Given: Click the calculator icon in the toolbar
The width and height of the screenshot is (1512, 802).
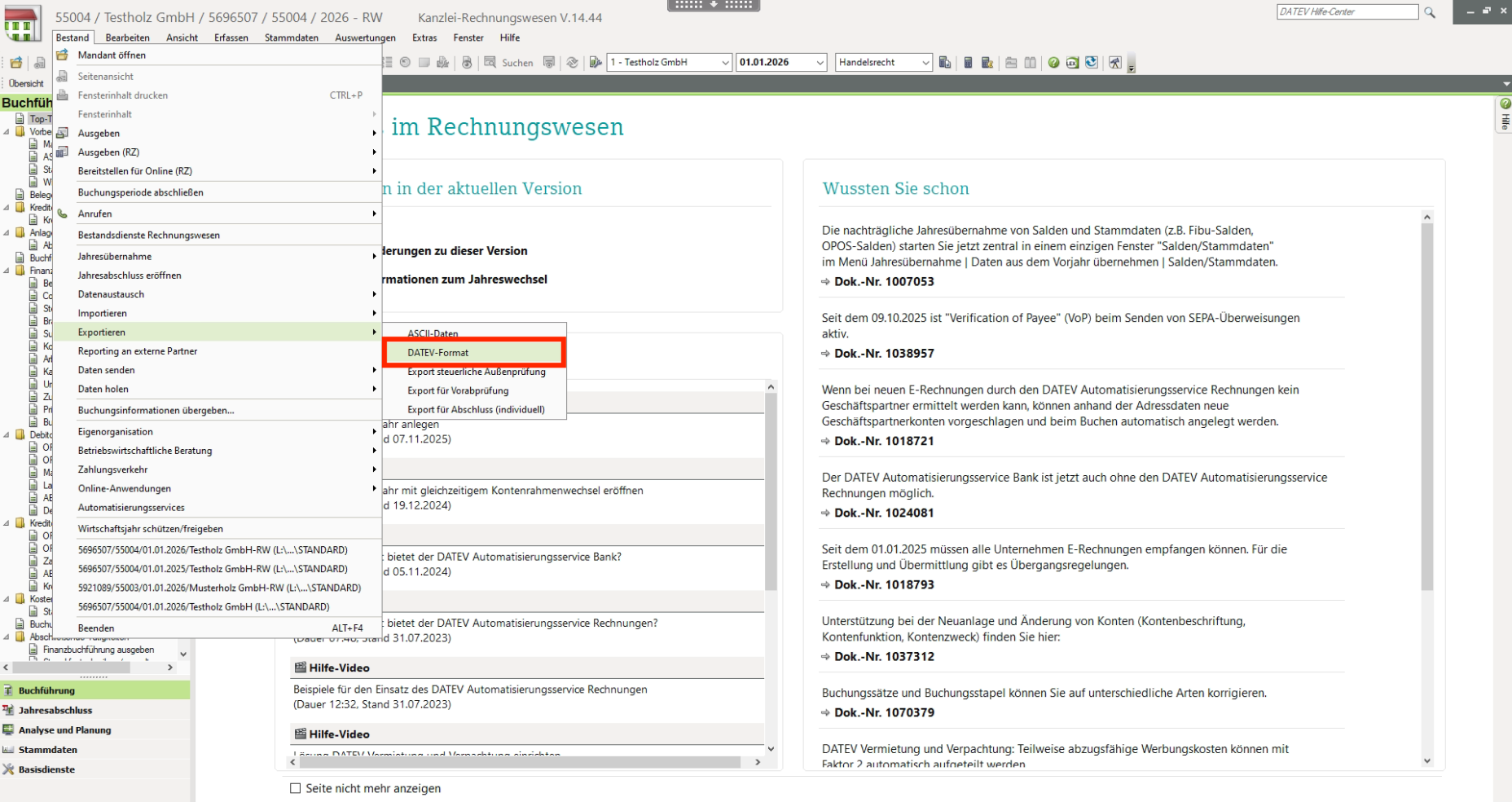Looking at the screenshot, I should pyautogui.click(x=968, y=63).
